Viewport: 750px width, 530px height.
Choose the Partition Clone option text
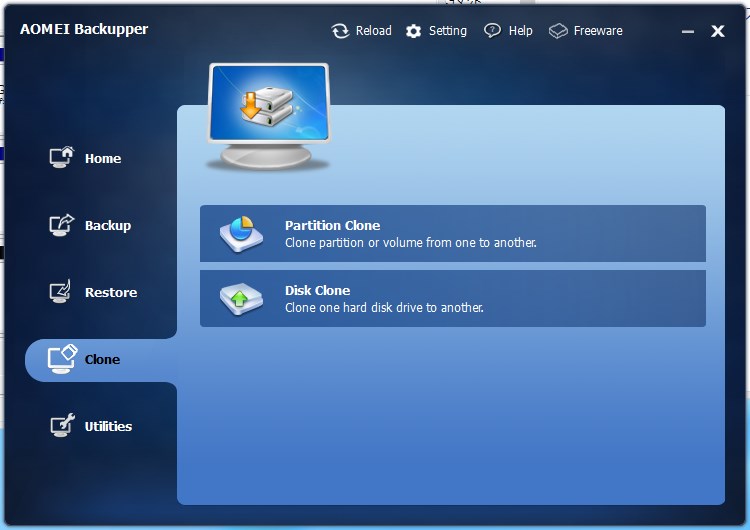pos(332,225)
